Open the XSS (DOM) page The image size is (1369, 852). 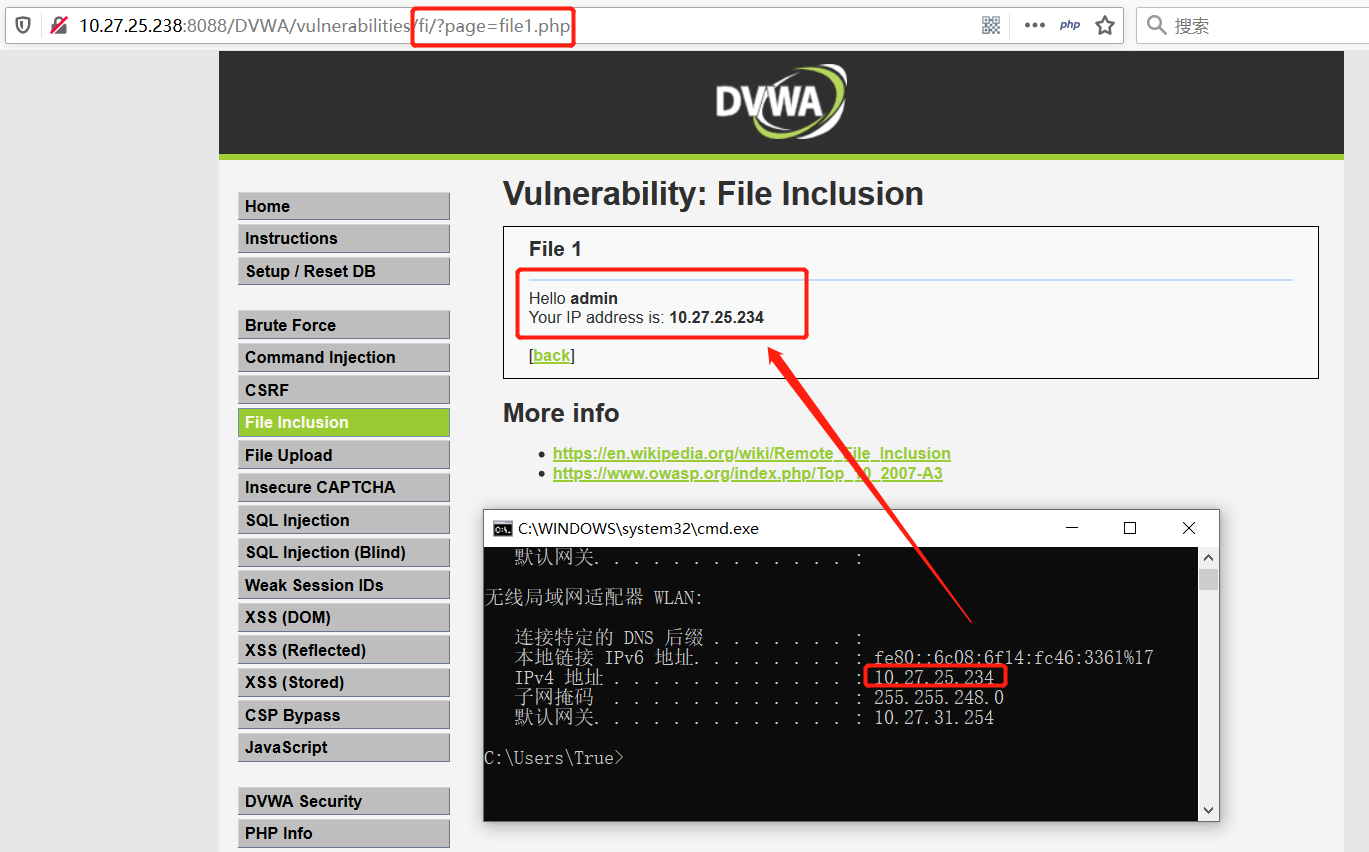pyautogui.click(x=344, y=617)
